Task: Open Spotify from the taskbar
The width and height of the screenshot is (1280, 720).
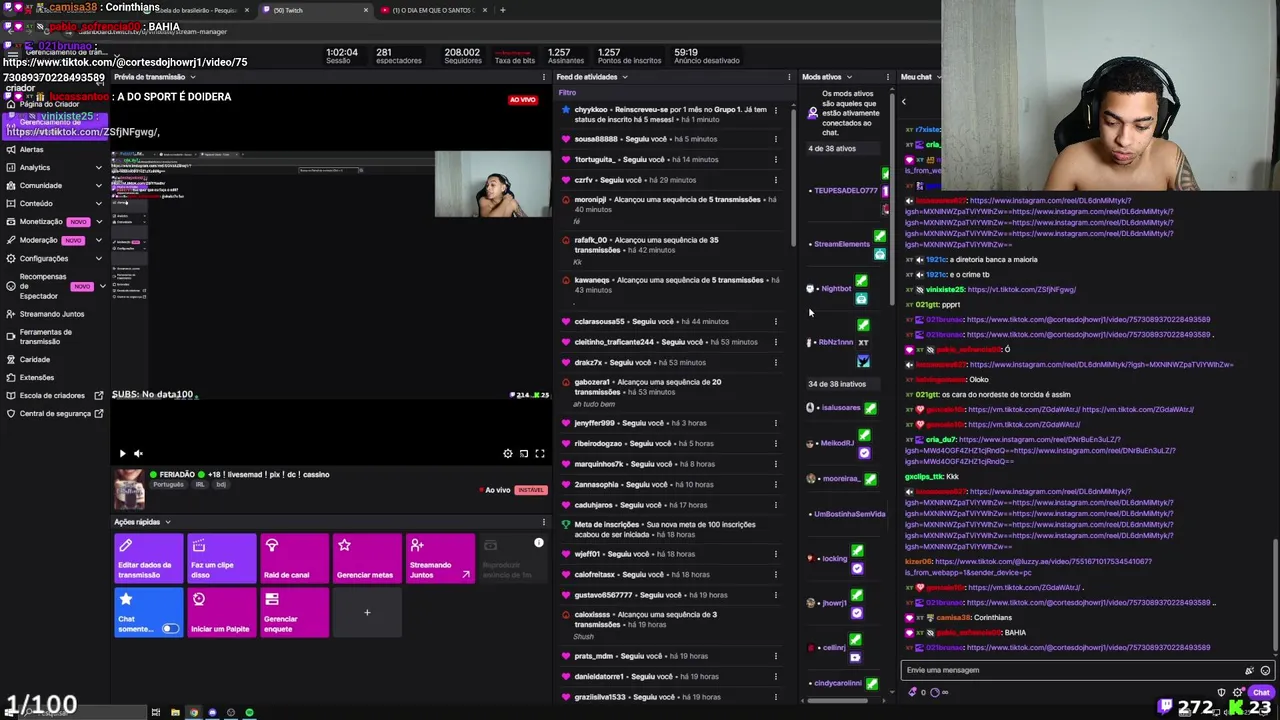Action: pos(249,712)
